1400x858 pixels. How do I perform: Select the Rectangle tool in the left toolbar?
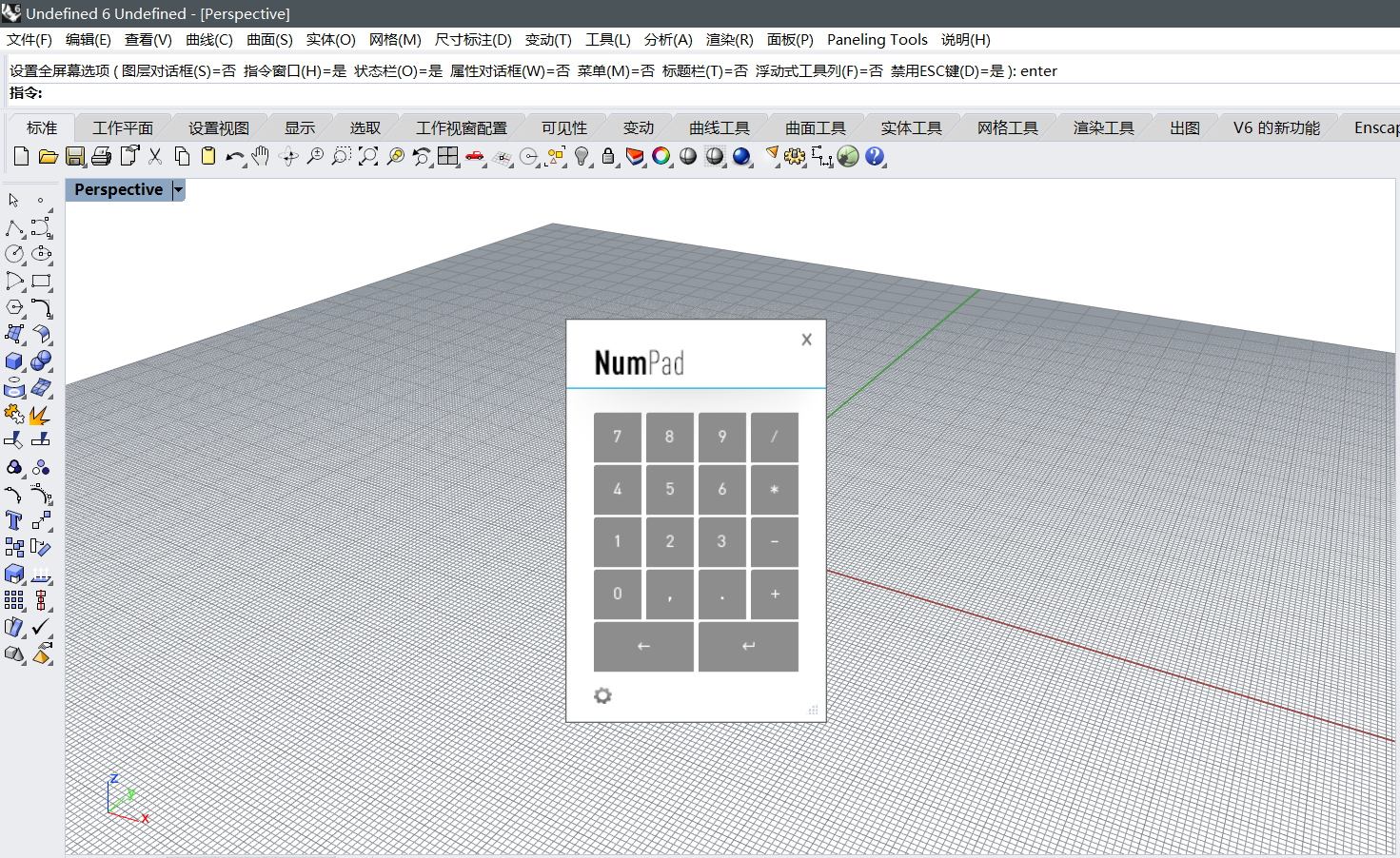[41, 281]
